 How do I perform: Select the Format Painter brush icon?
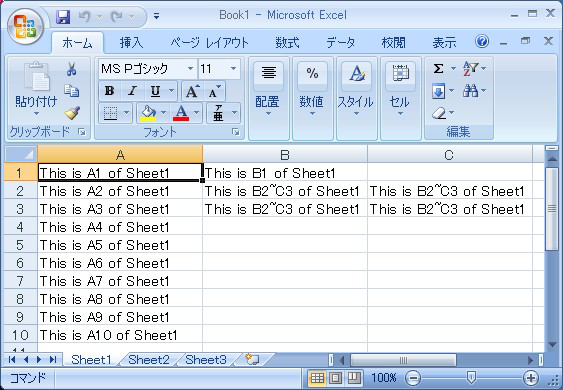click(73, 113)
